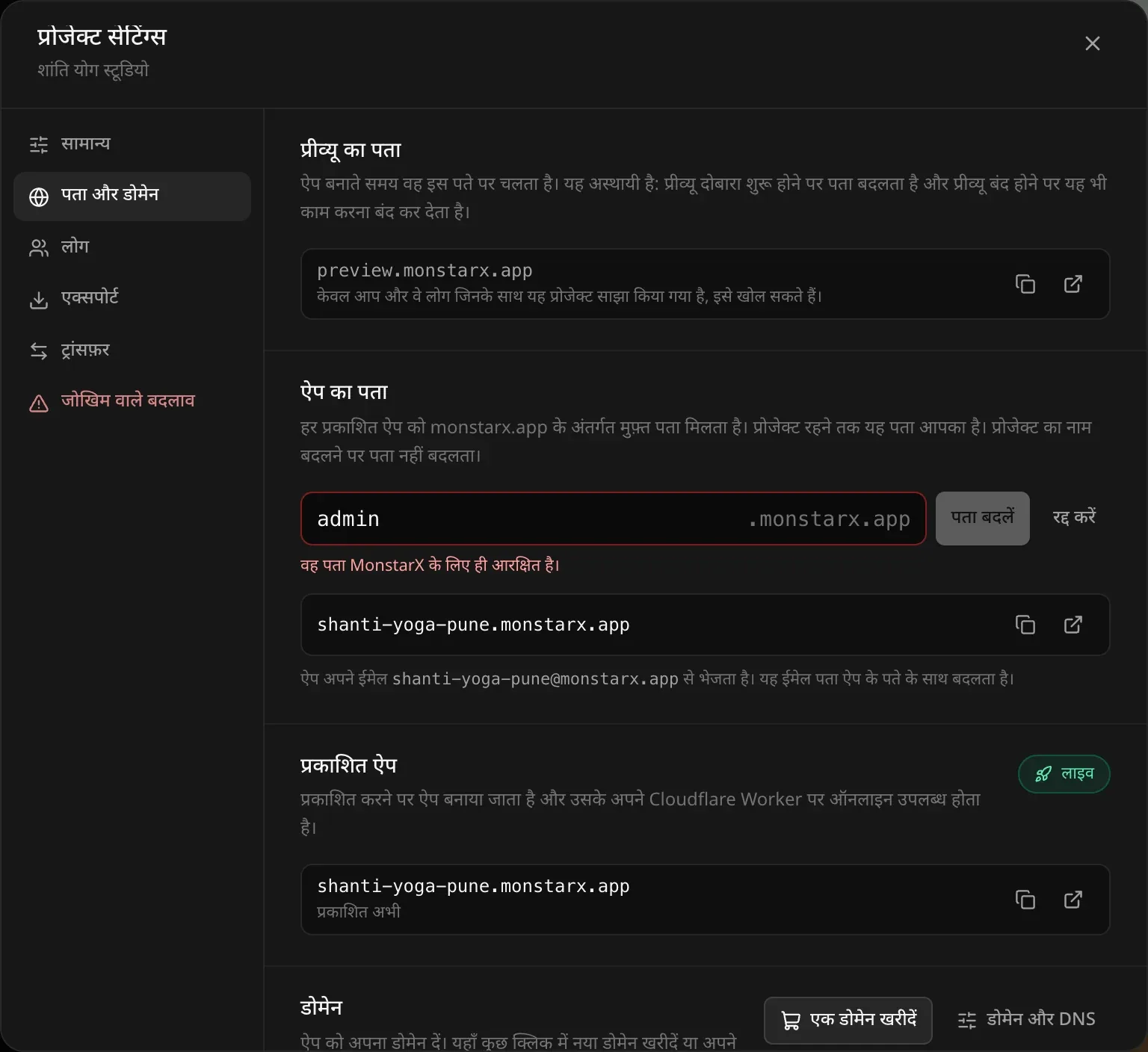Open जोखिम वाले बदलाव danger section
The image size is (1148, 1052).
pos(132,401)
